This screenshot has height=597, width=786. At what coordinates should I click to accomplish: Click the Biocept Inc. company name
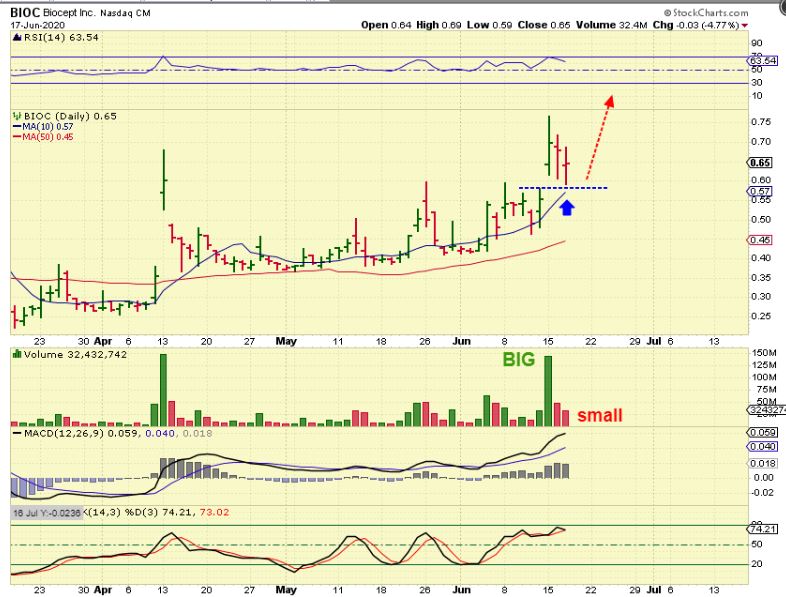coord(69,13)
